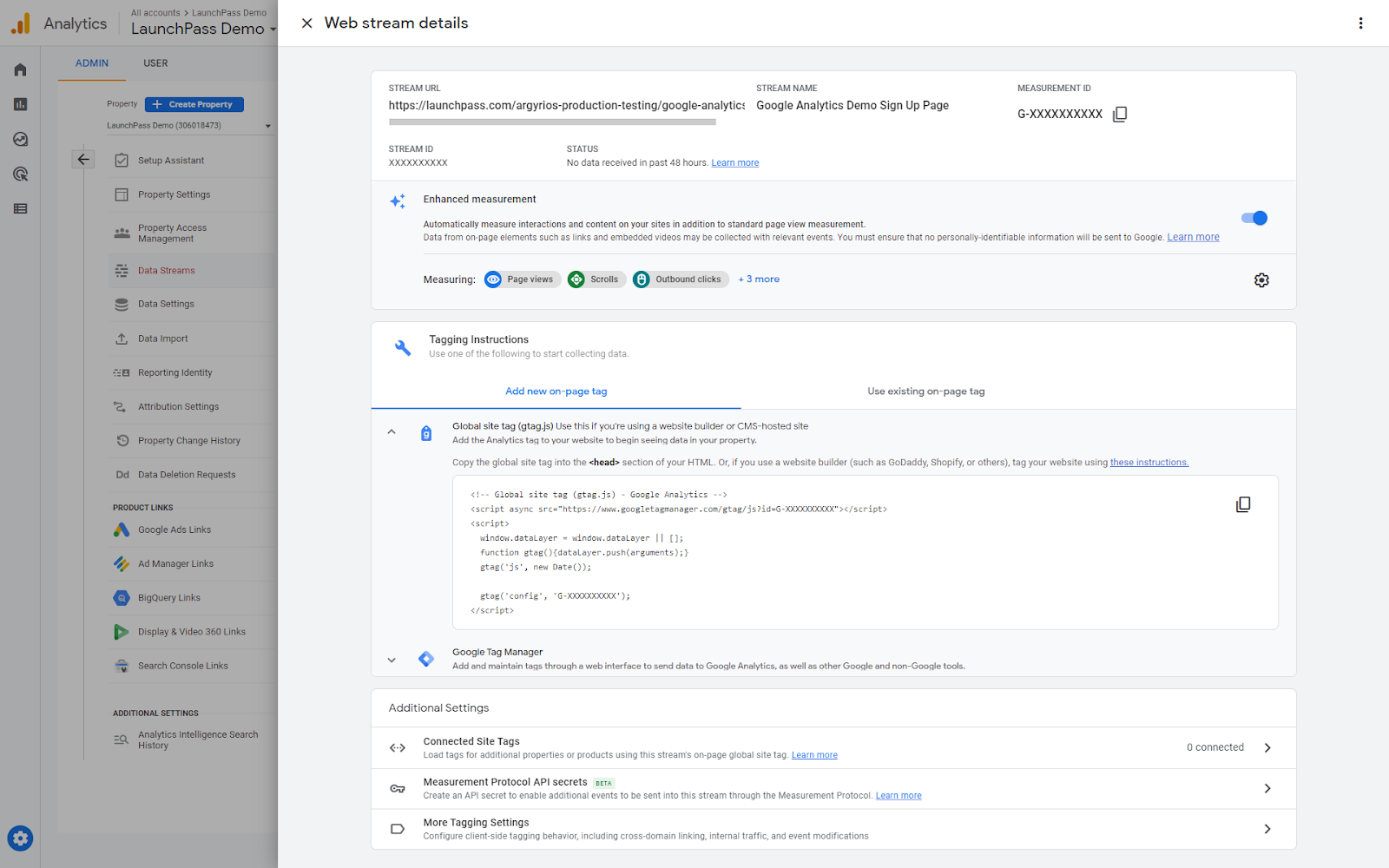Select the ADMIN tab

click(x=92, y=63)
